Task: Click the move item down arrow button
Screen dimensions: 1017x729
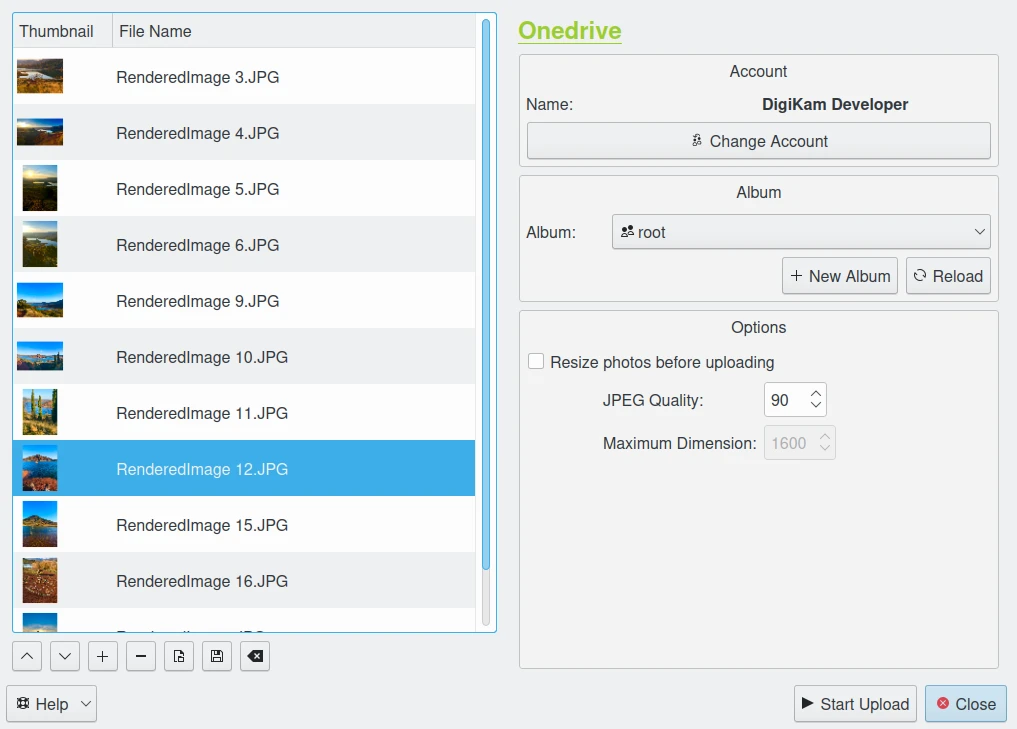Action: tap(65, 656)
